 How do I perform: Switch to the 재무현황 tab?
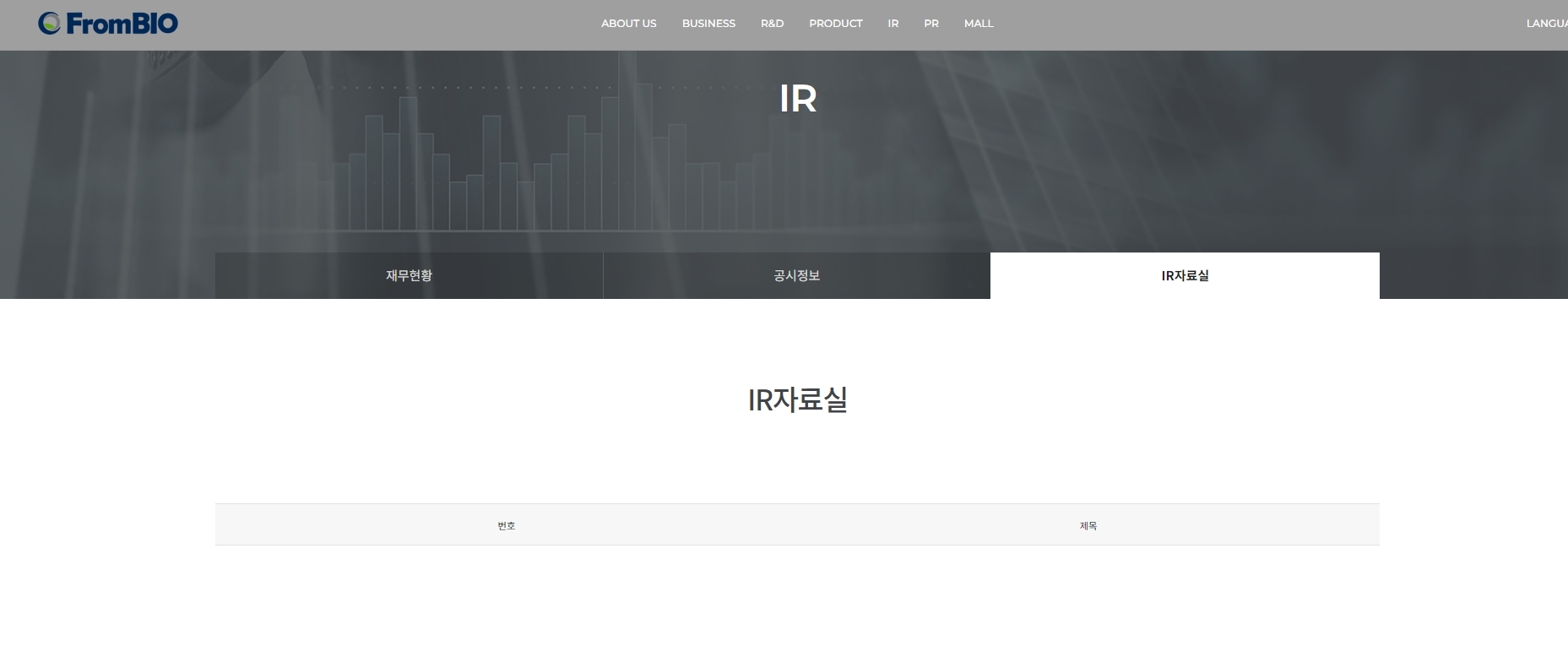tap(409, 275)
